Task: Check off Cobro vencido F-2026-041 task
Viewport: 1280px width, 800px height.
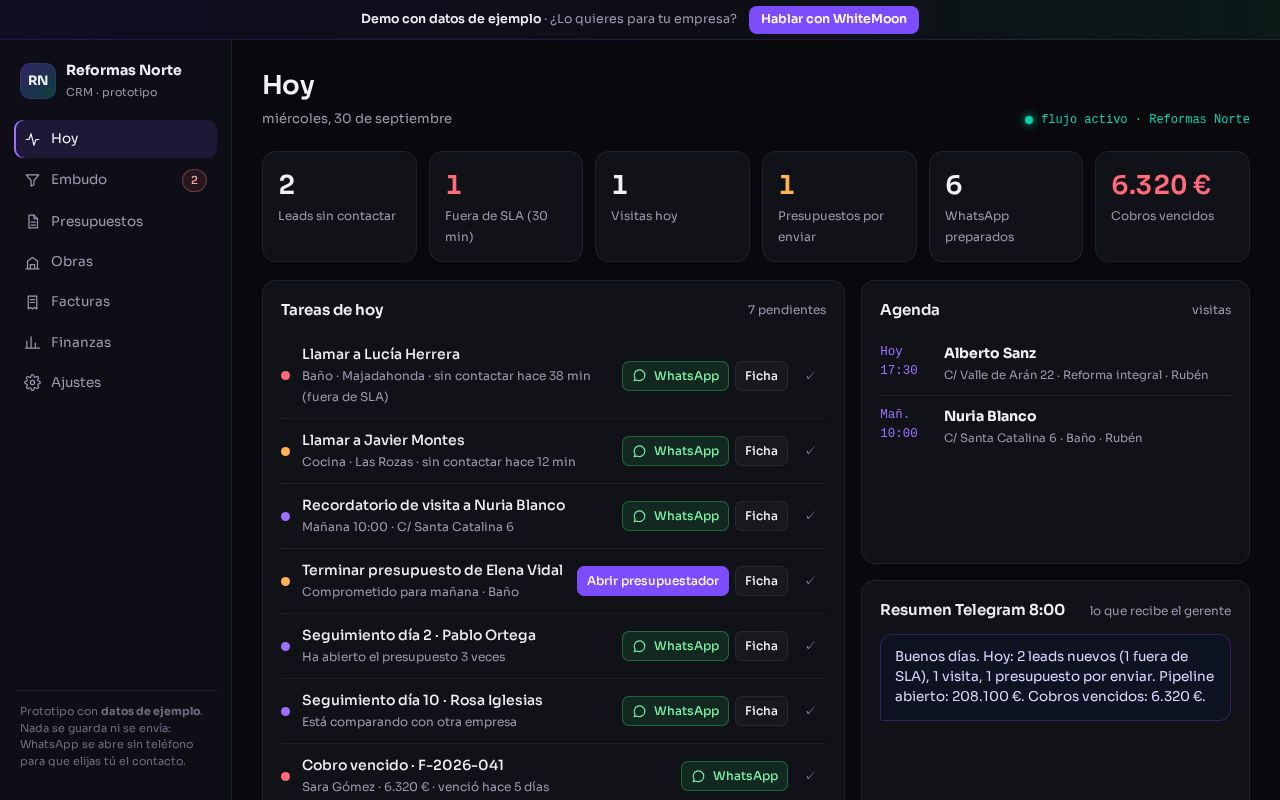Action: point(810,776)
